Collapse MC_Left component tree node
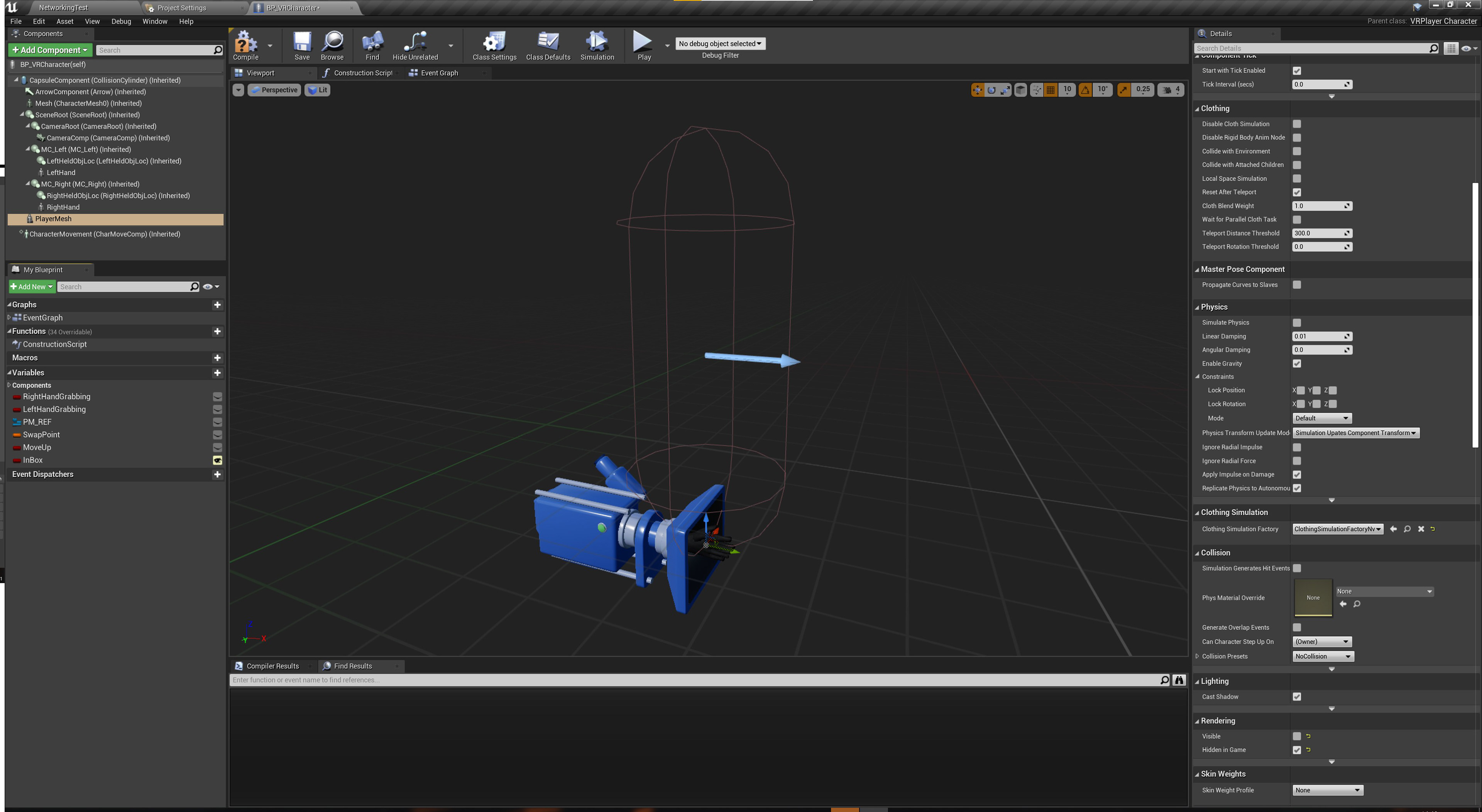1482x812 pixels. [x=28, y=149]
